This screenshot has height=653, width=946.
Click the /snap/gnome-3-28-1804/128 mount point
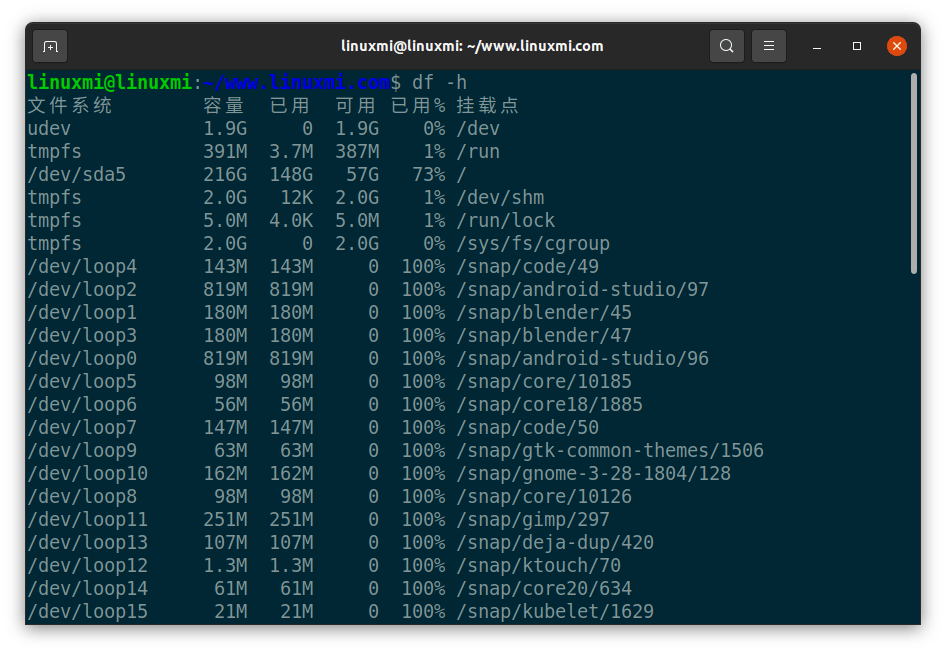point(593,474)
